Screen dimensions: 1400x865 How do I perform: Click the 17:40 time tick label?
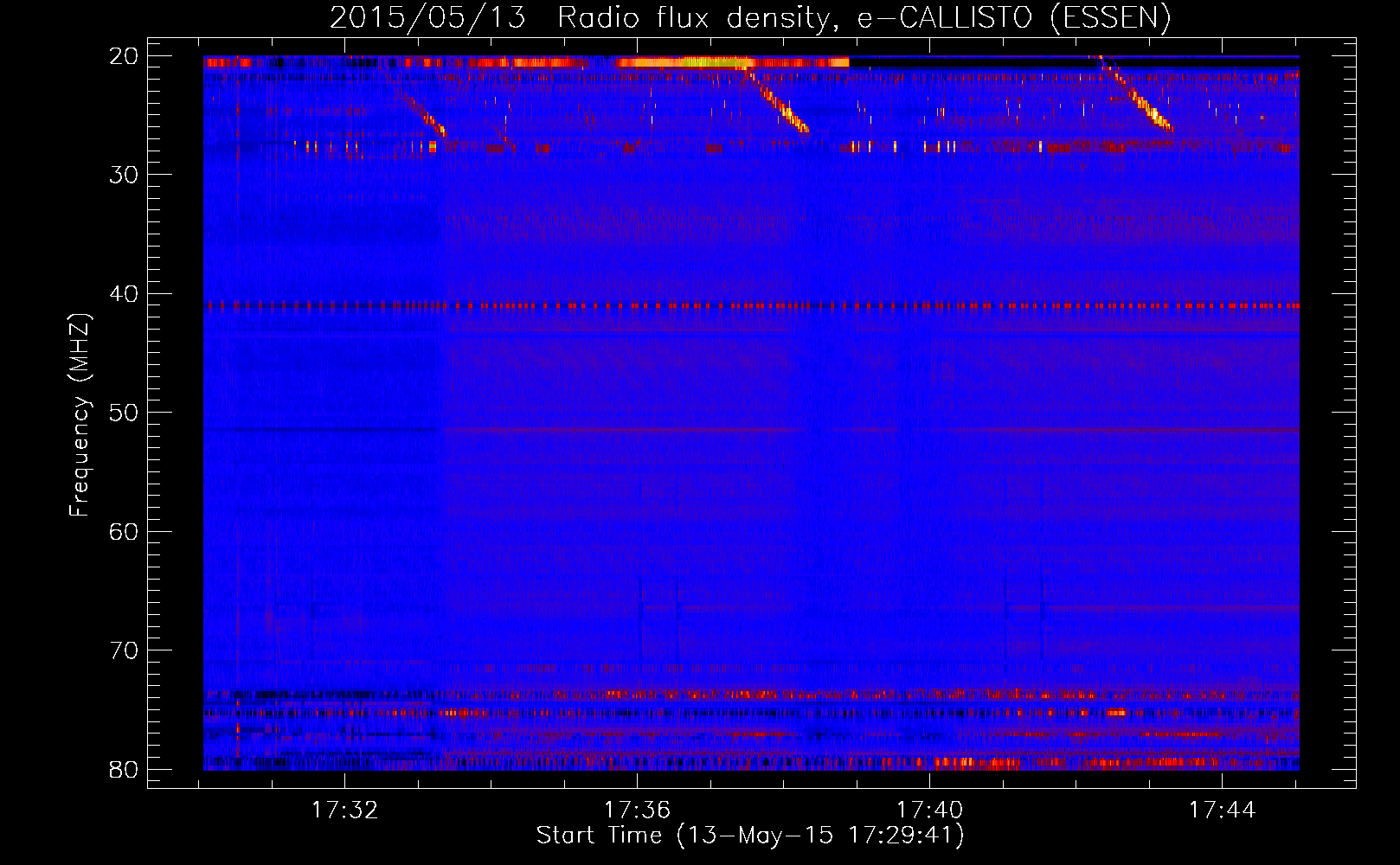[929, 811]
